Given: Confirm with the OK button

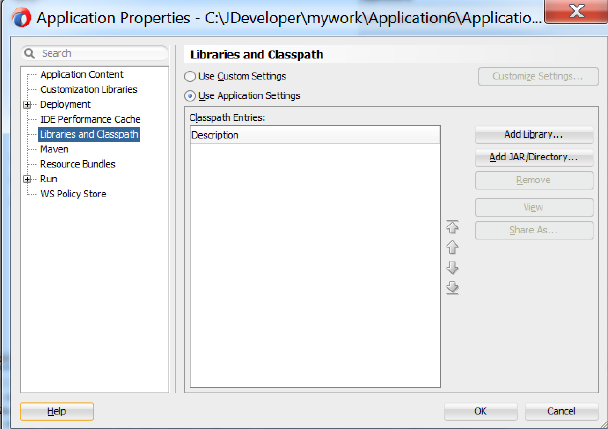Looking at the screenshot, I should pyautogui.click(x=480, y=412).
